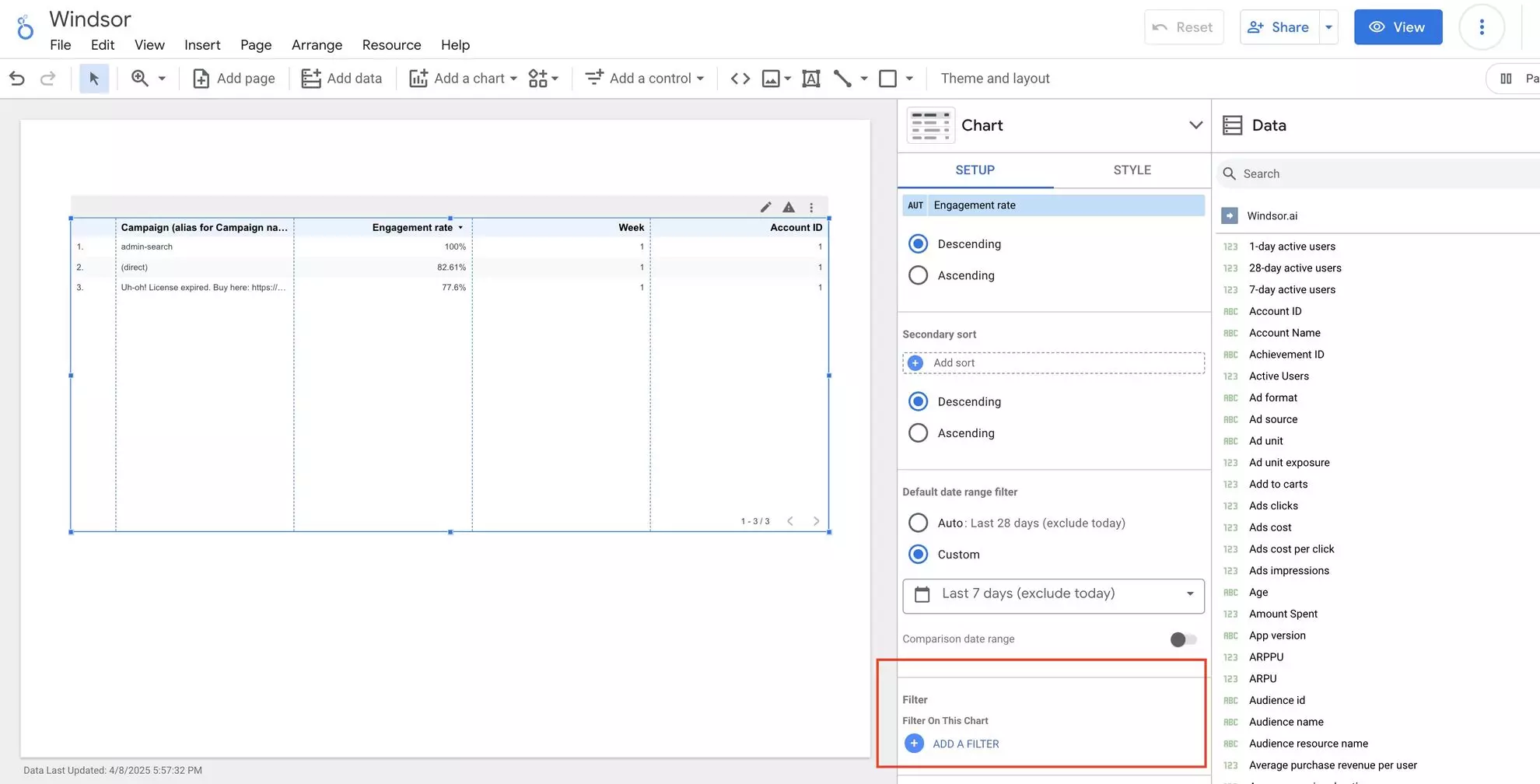
Task: Select the Windsor.ai data source
Action: coord(1272,216)
